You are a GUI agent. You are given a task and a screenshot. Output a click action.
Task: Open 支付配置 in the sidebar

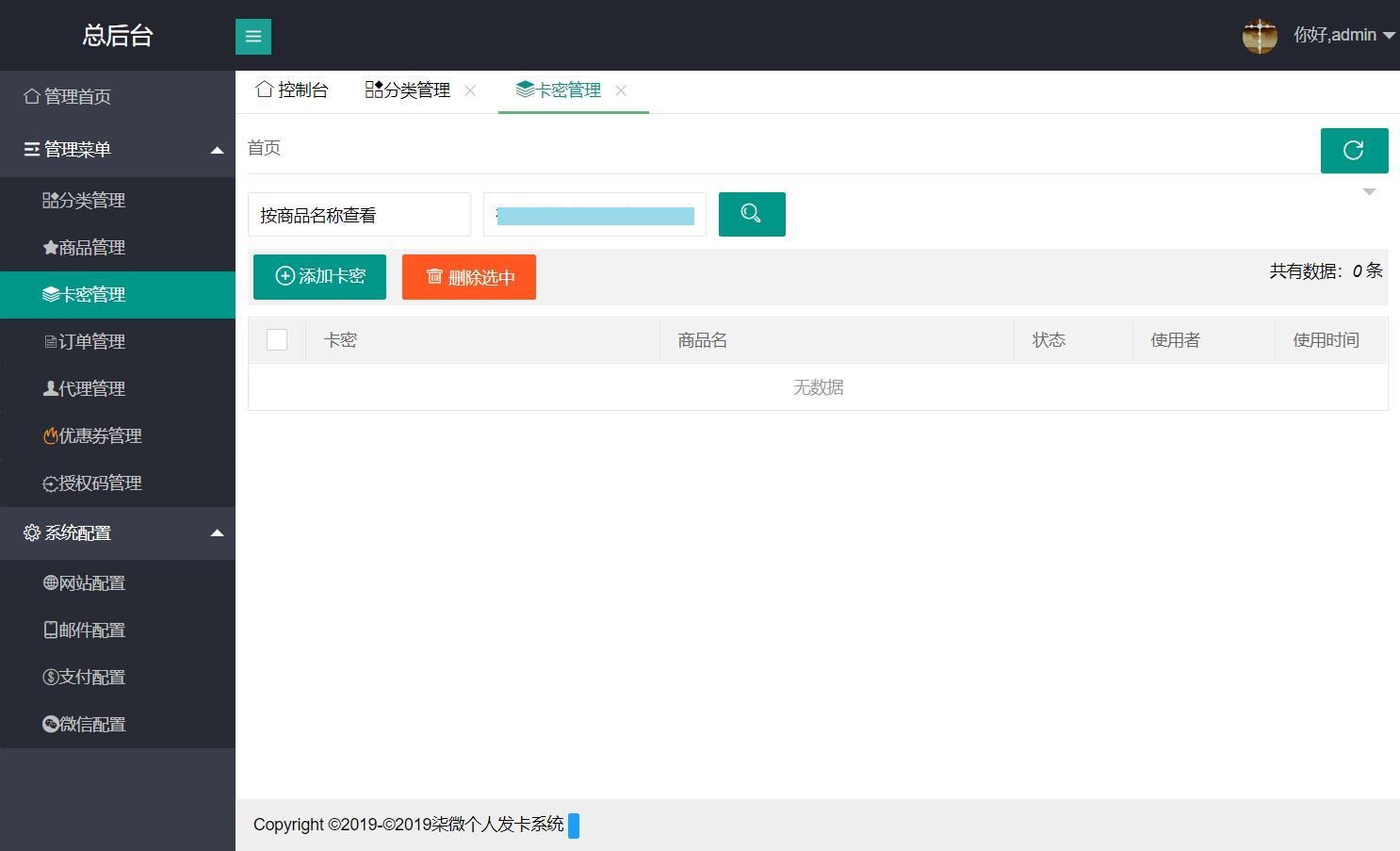pos(91,678)
